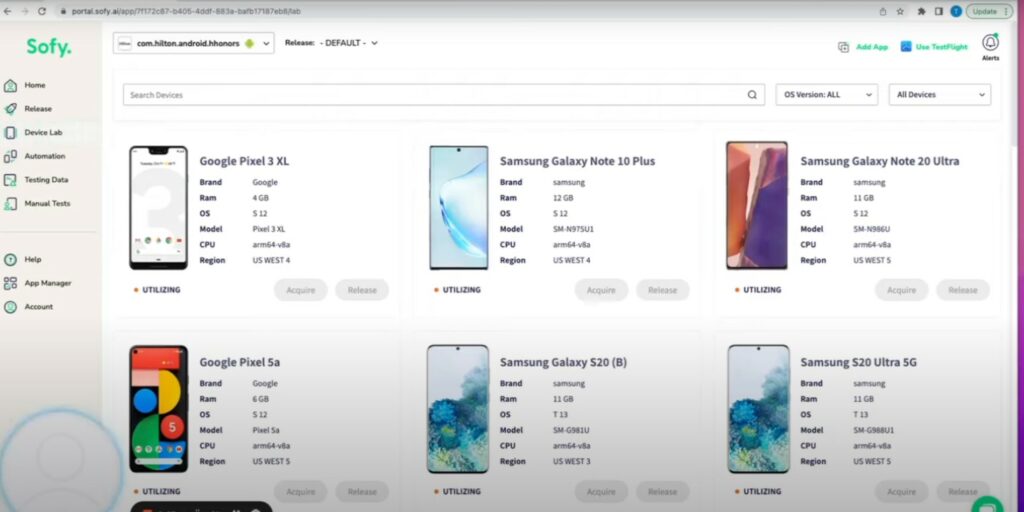Toggle the browser side panel icon
1024x512 pixels.
click(x=938, y=11)
